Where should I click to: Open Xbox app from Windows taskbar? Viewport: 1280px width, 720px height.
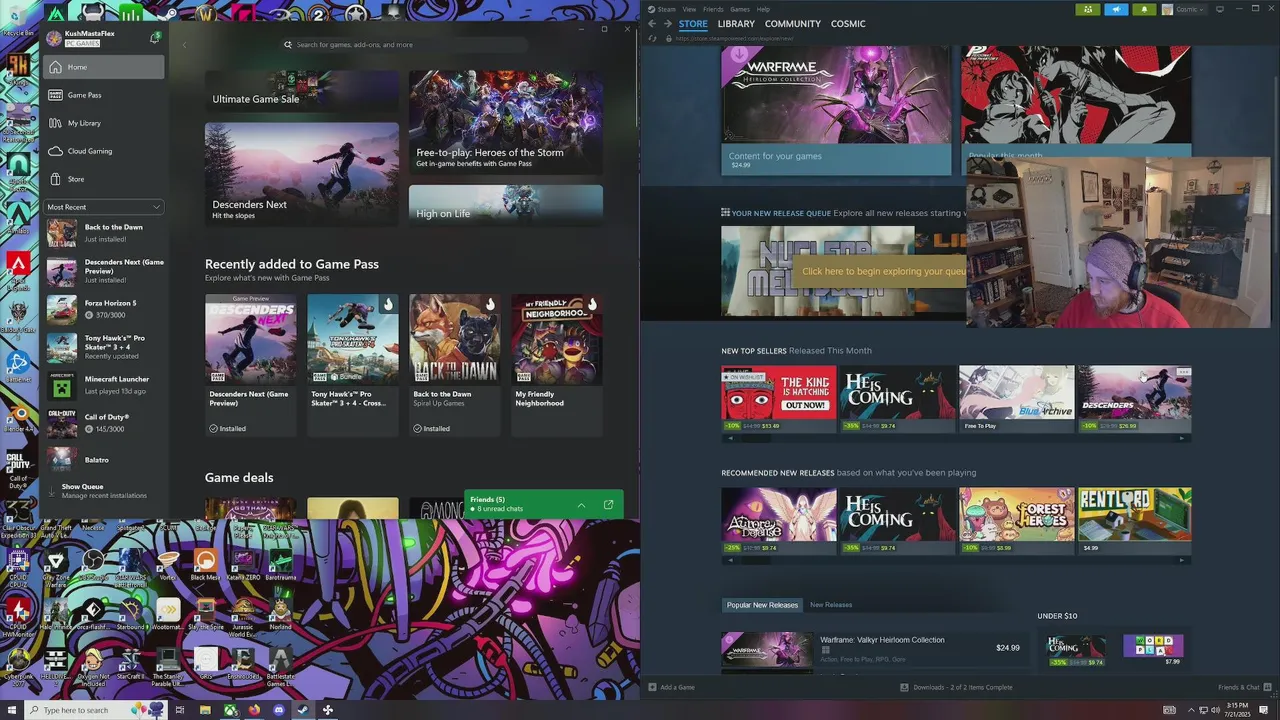pyautogui.click(x=230, y=710)
